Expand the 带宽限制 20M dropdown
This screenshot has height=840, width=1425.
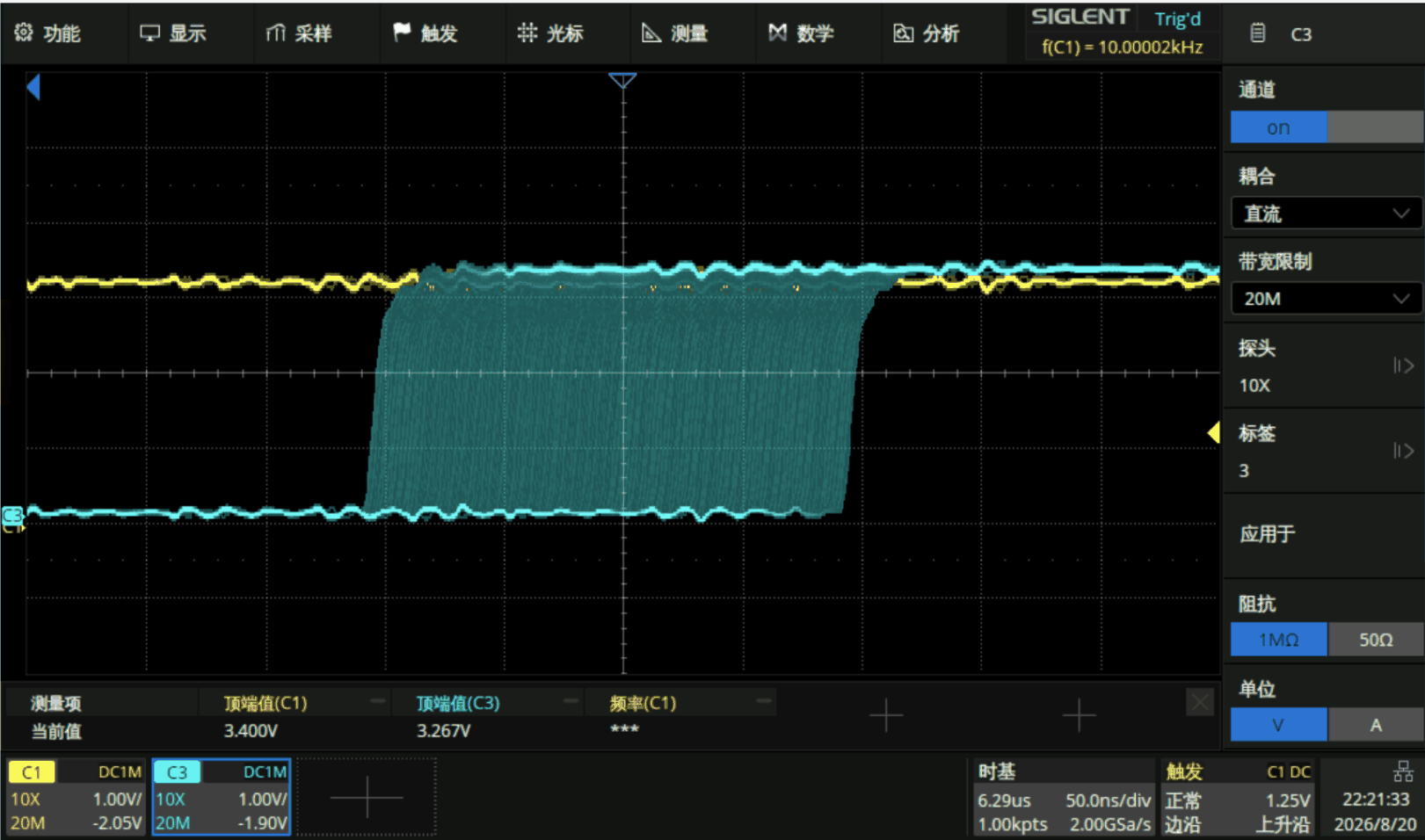tap(1327, 299)
